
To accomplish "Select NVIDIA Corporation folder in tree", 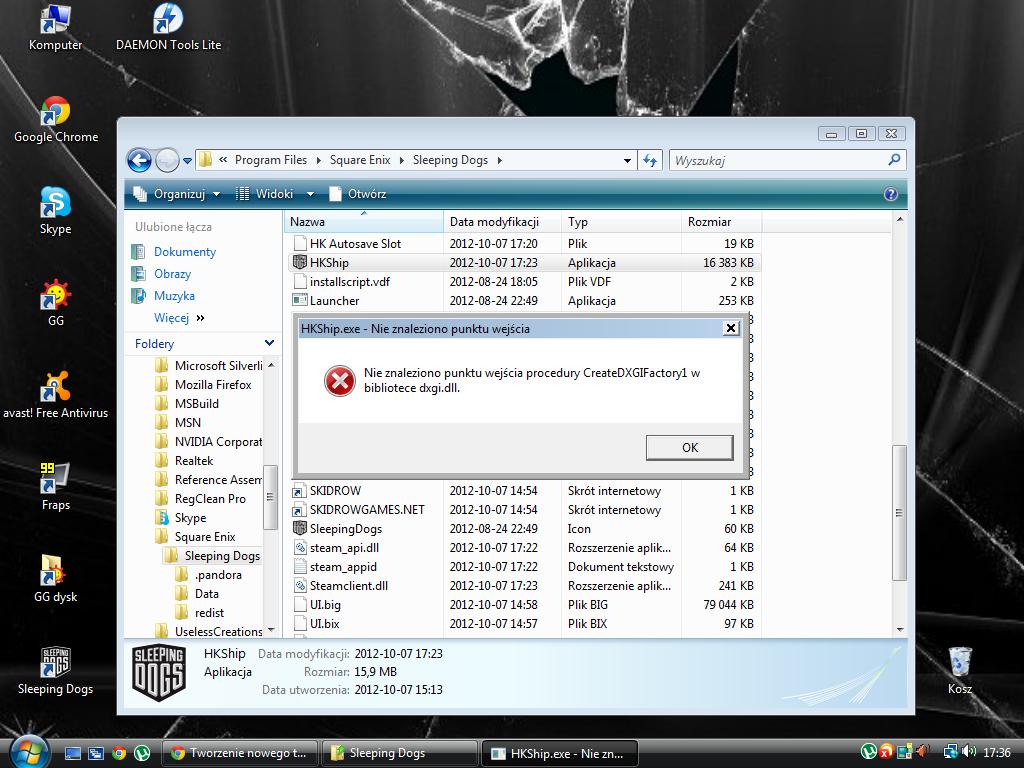I will (218, 441).
